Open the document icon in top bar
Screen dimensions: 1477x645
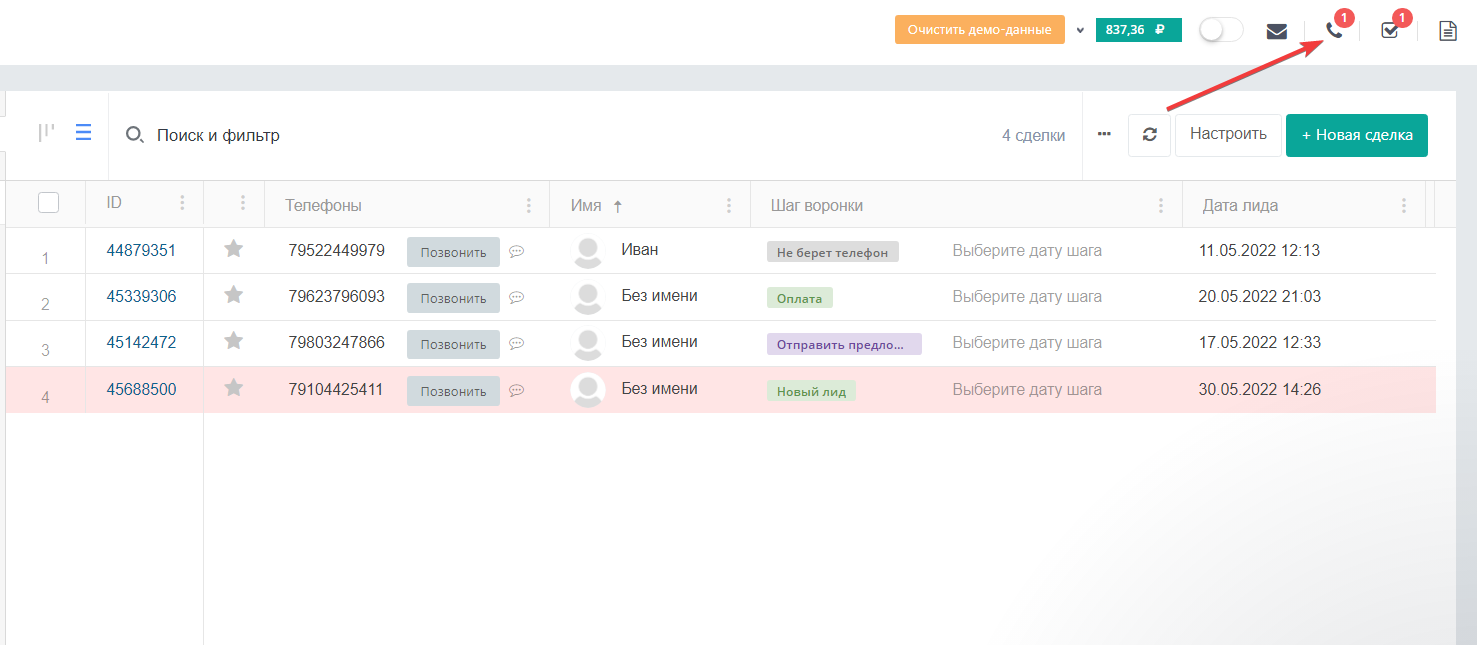pyautogui.click(x=1448, y=31)
